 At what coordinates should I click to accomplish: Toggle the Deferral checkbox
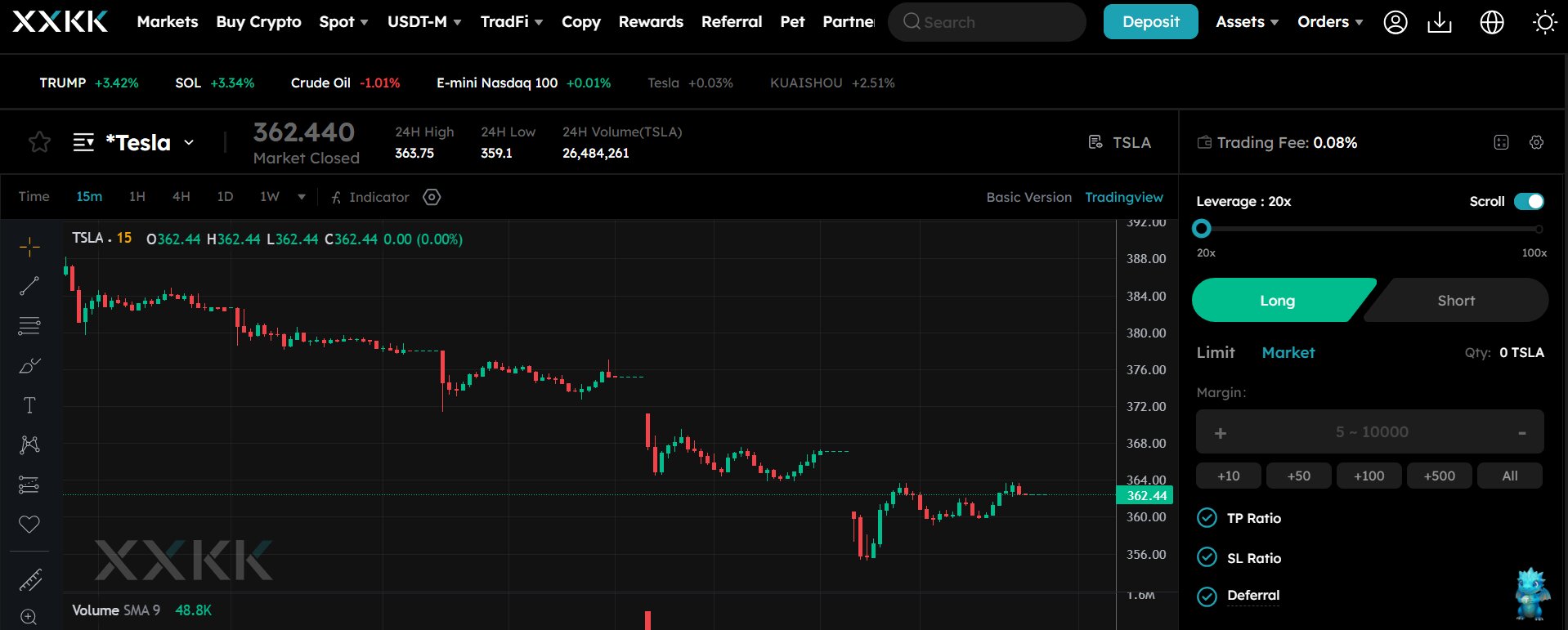pos(1207,596)
